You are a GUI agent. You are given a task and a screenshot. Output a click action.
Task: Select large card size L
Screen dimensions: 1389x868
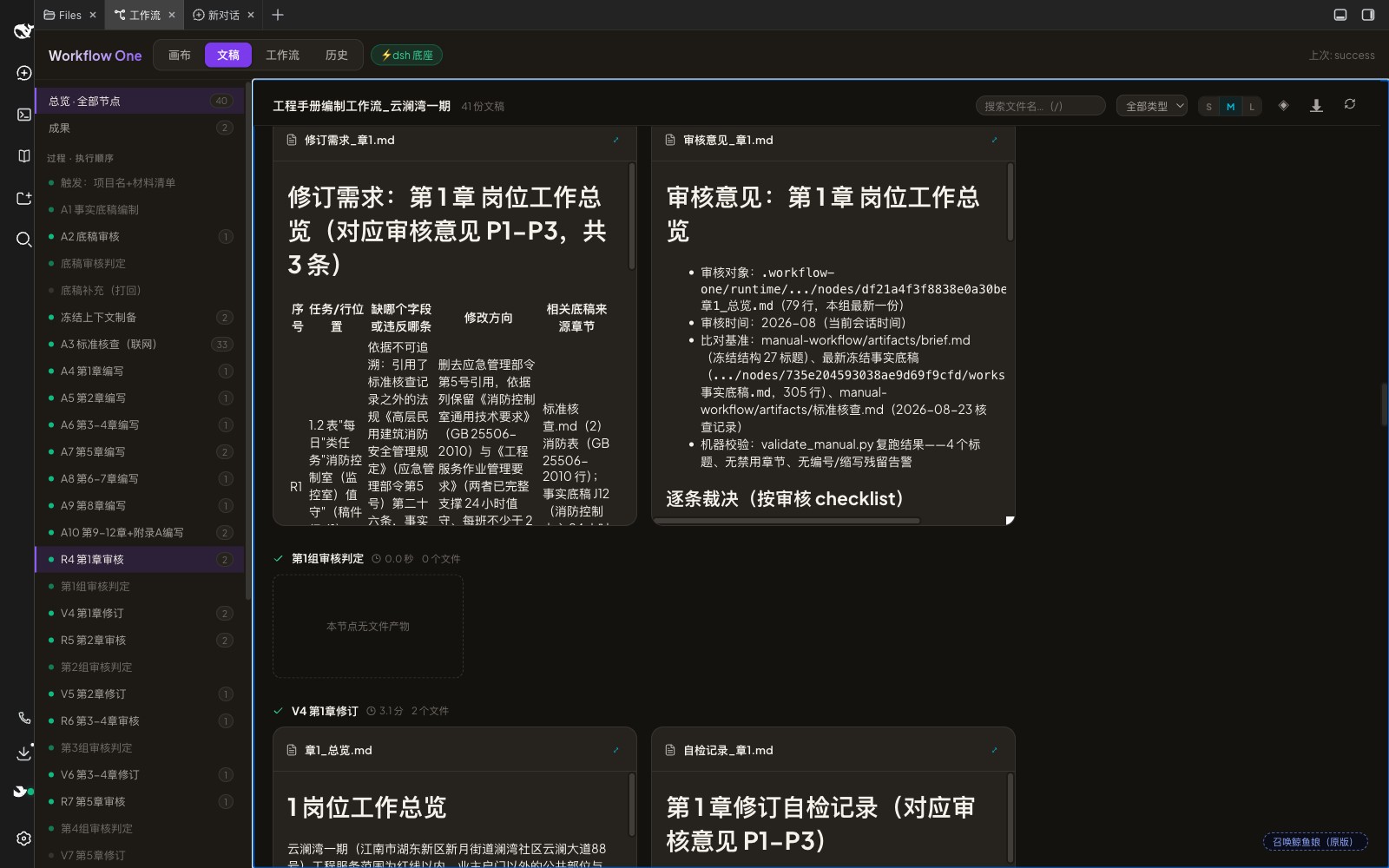(1252, 106)
